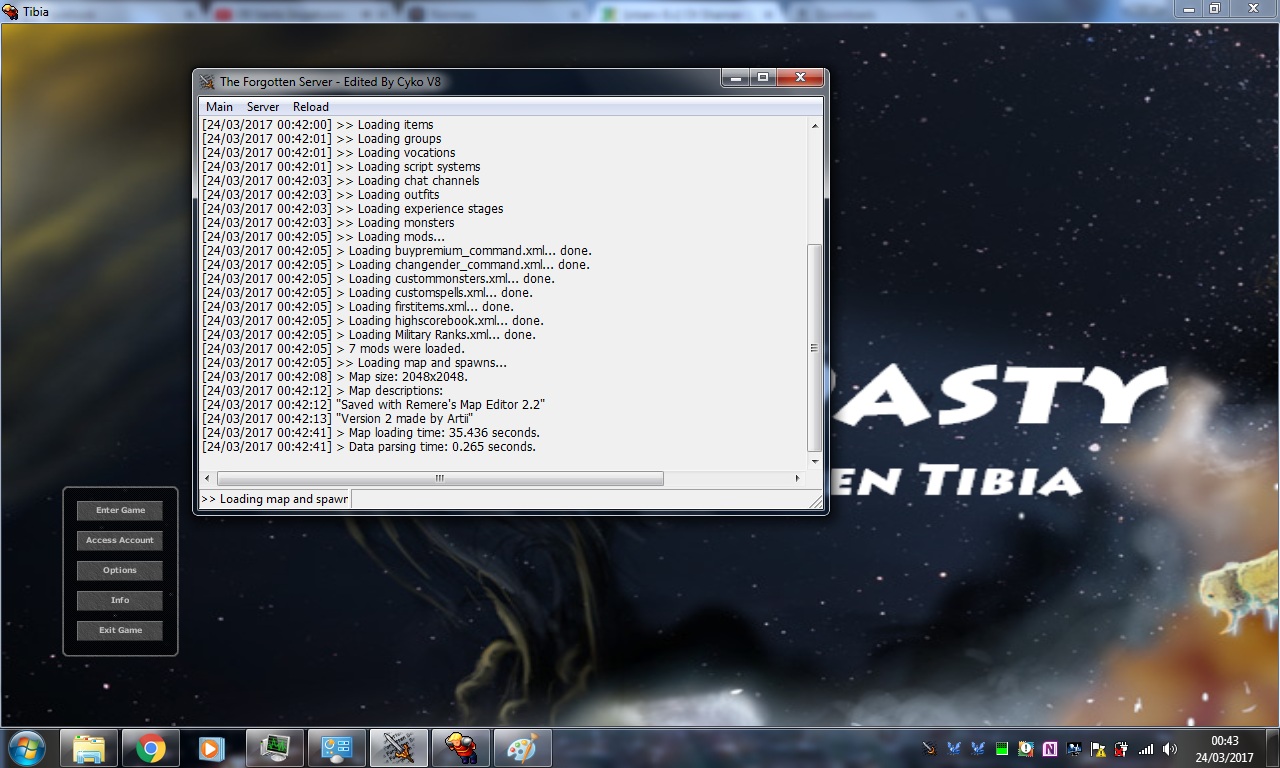
Task: Click the horizontal scroll left arrow
Action: [208, 479]
